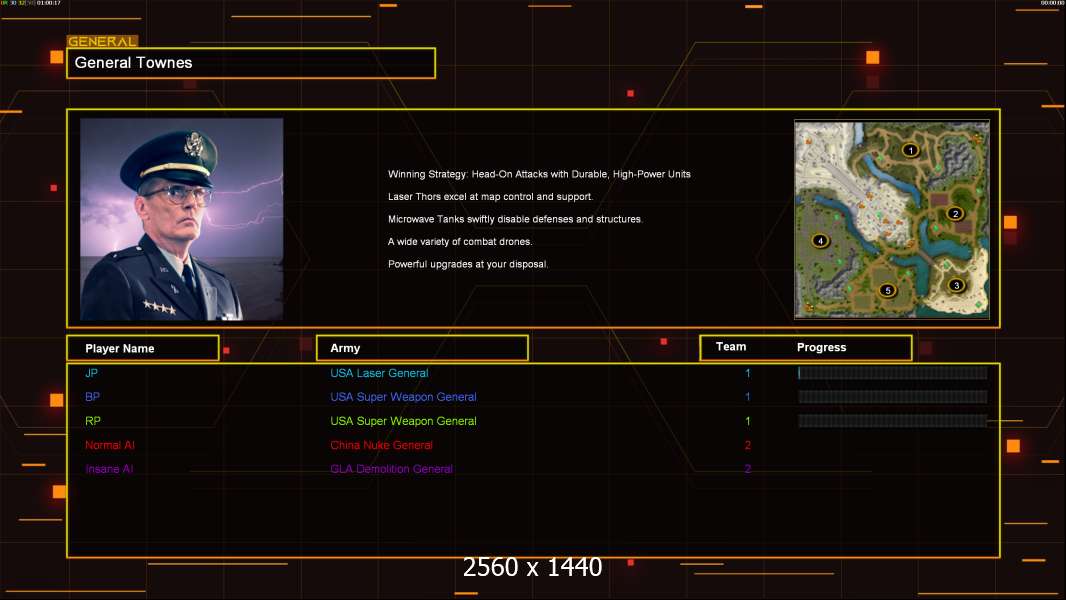Image resolution: width=1066 pixels, height=600 pixels.
Task: Click General Townes portrait image
Action: click(182, 219)
